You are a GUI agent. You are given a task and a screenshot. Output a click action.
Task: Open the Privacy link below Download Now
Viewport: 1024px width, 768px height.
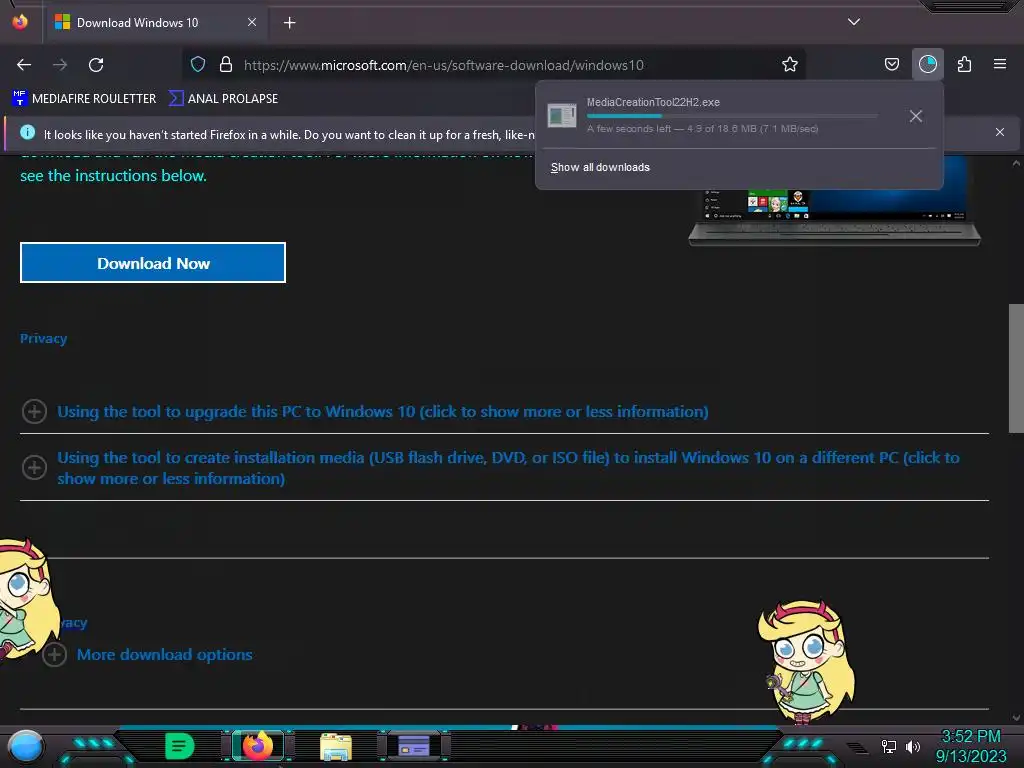pos(43,338)
